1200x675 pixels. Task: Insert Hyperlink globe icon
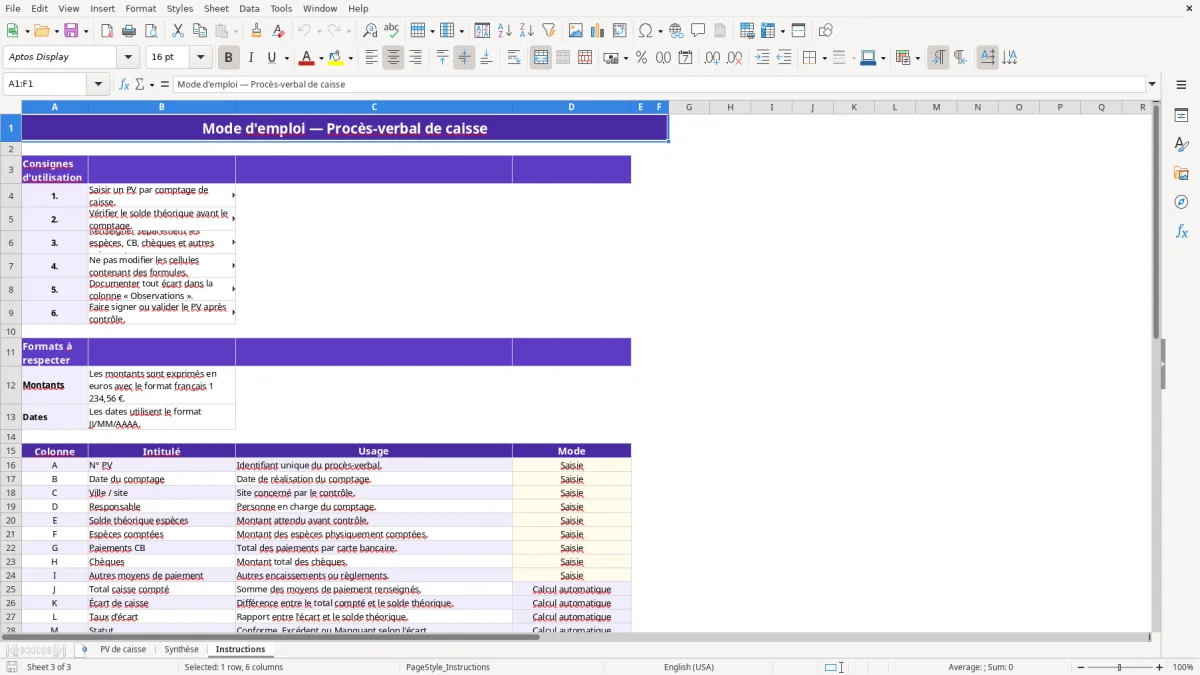tap(676, 31)
